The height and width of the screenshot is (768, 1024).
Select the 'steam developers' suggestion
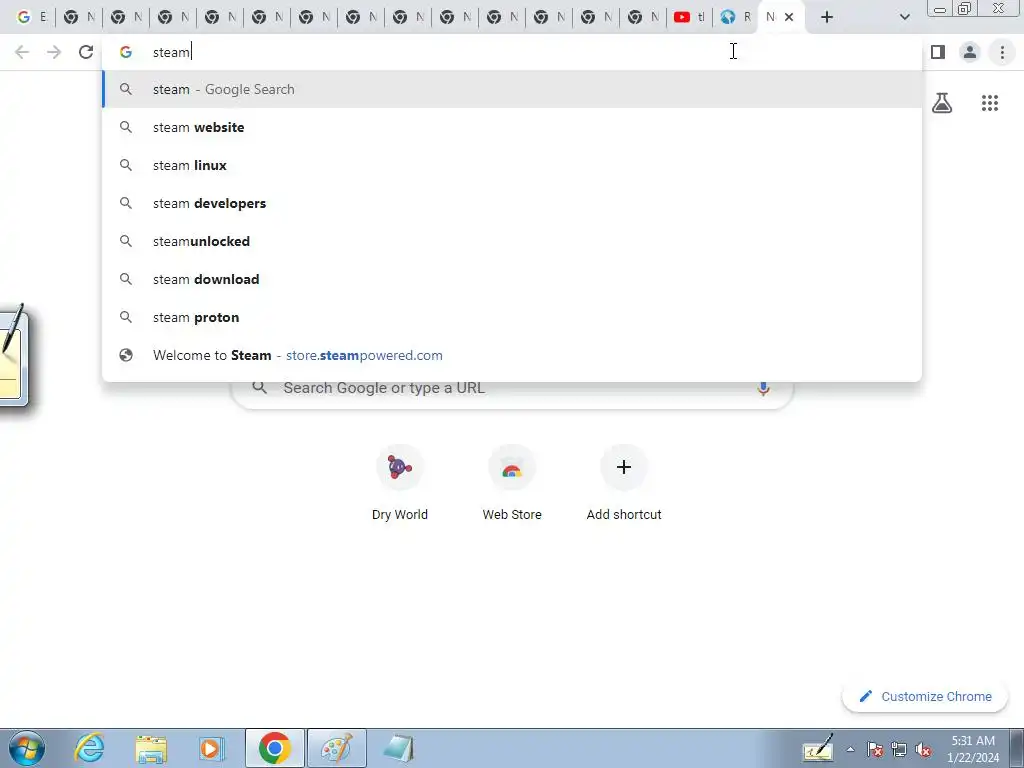click(x=512, y=203)
